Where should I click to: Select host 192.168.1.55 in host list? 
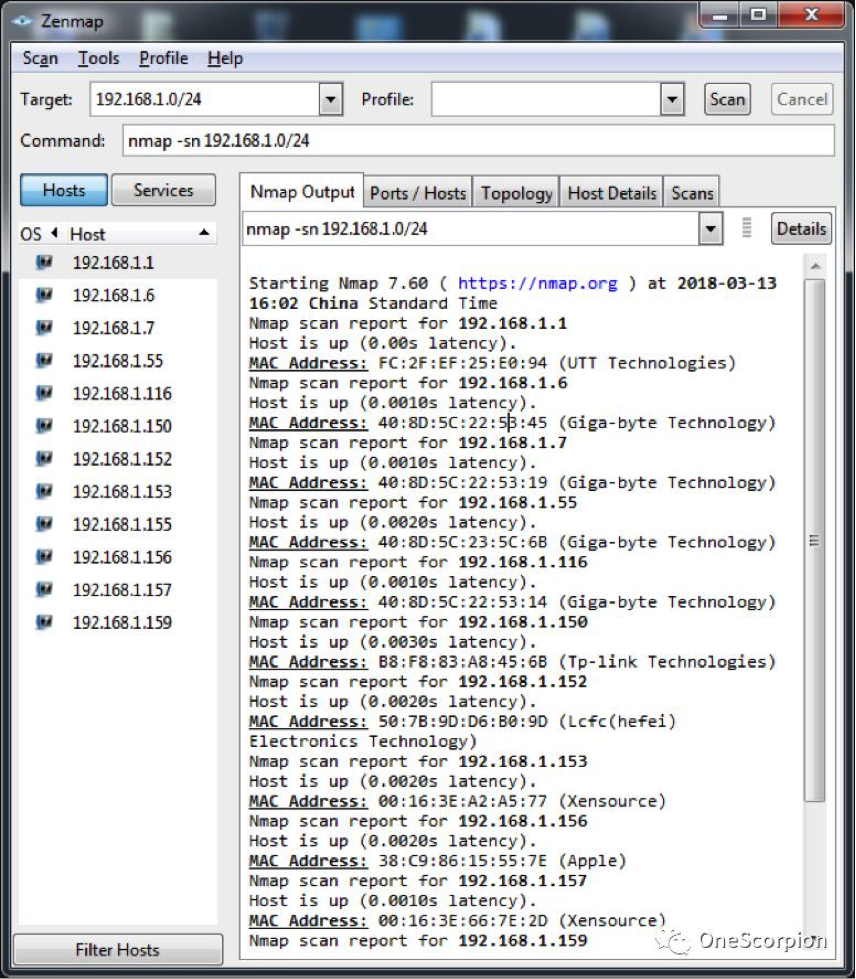pyautogui.click(x=117, y=360)
